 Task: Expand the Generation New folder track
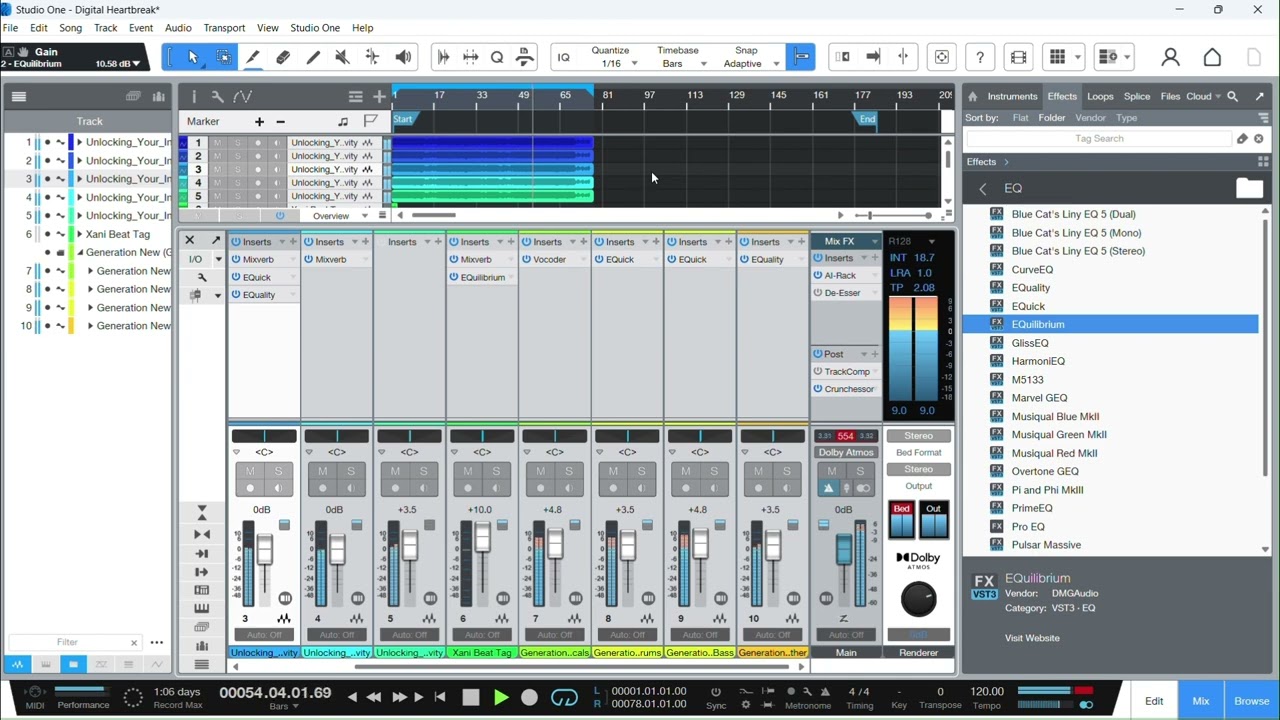[x=81, y=252]
